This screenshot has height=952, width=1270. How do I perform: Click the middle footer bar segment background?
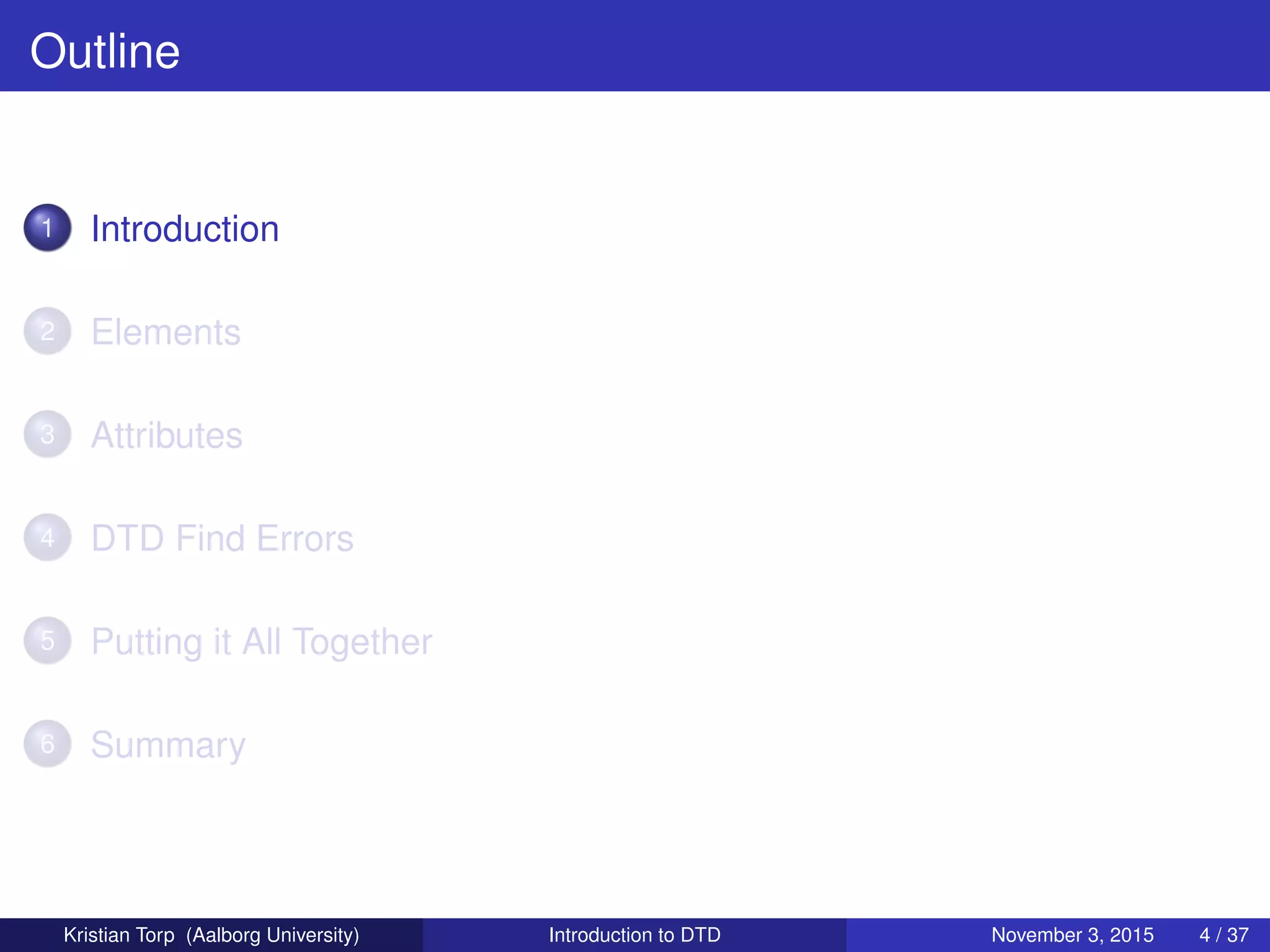point(477,935)
